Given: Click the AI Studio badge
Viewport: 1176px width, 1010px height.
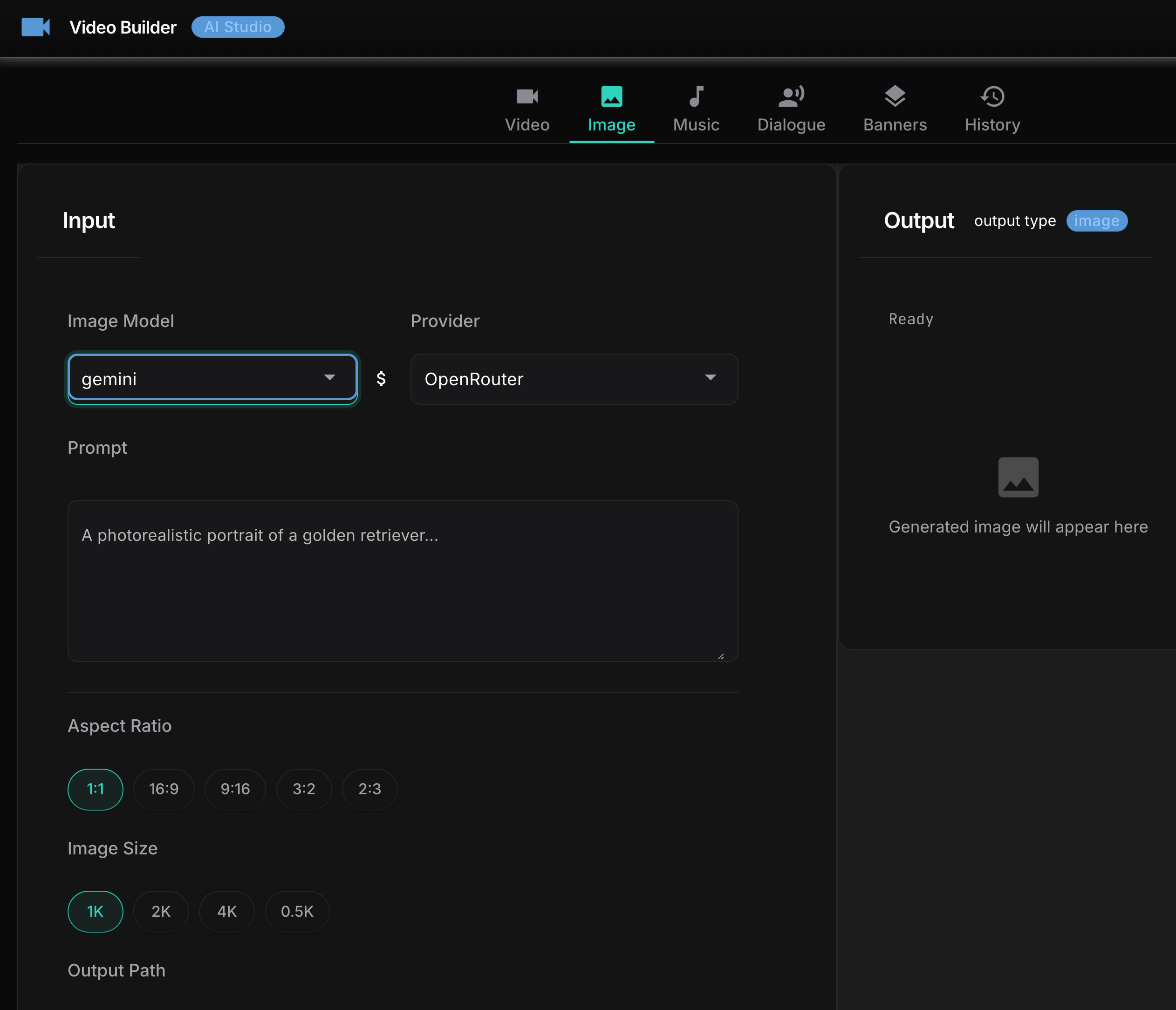Looking at the screenshot, I should [x=238, y=27].
